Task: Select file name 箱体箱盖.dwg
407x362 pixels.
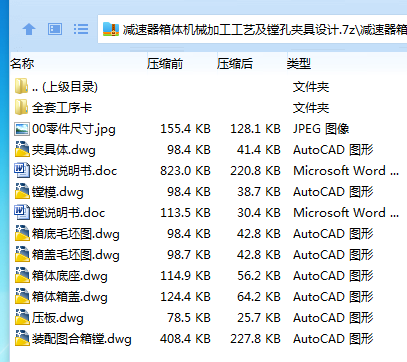Action: point(70,297)
